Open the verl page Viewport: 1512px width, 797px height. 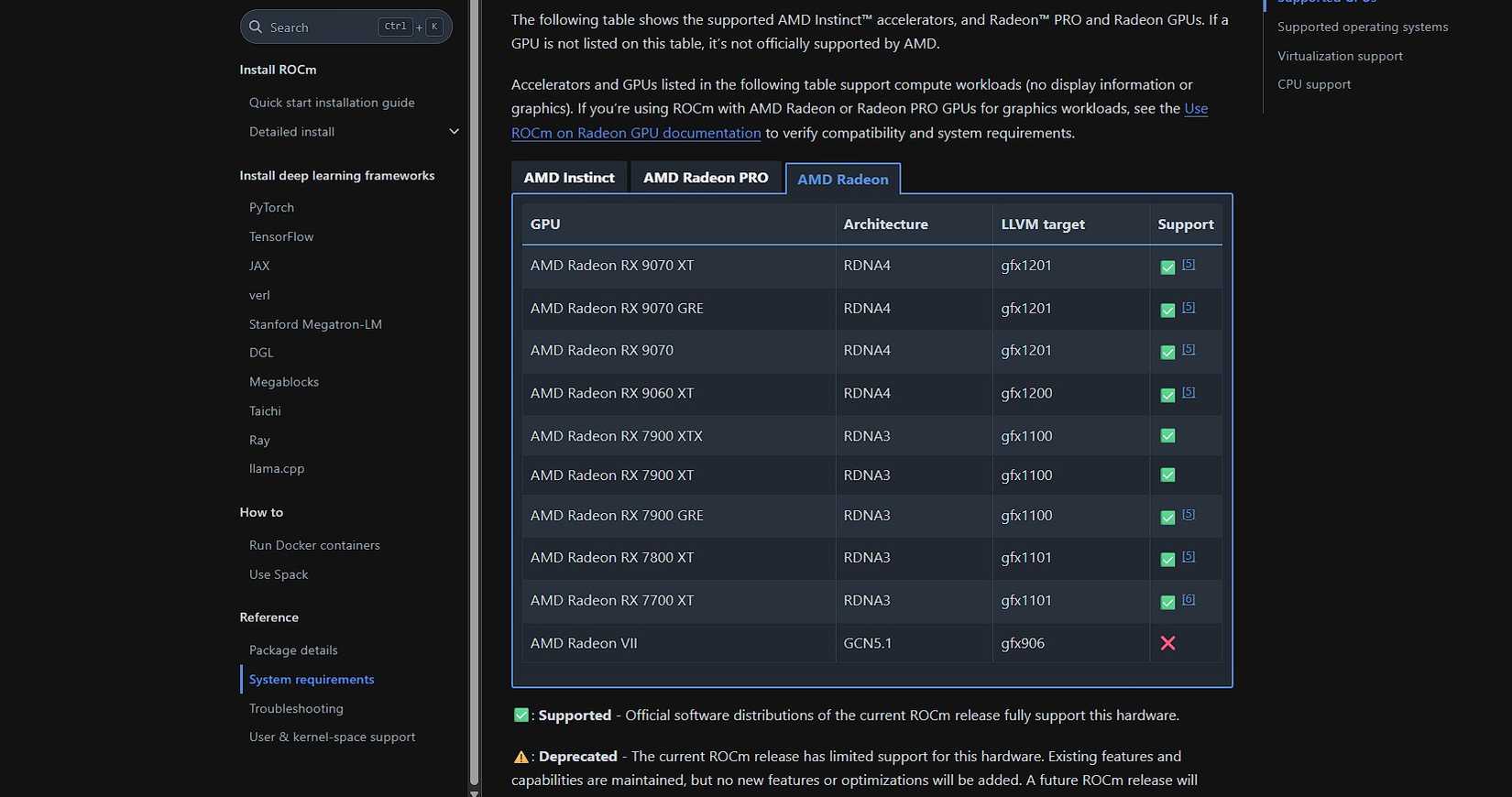pos(259,295)
